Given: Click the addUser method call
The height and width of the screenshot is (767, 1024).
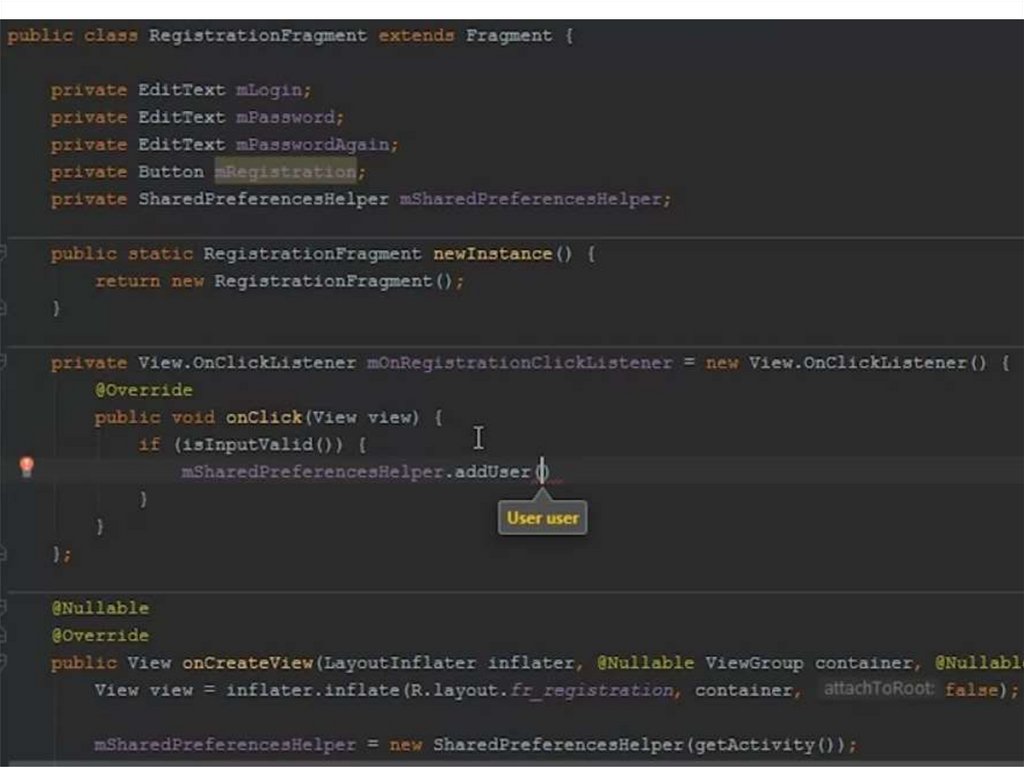Looking at the screenshot, I should click(x=492, y=471).
